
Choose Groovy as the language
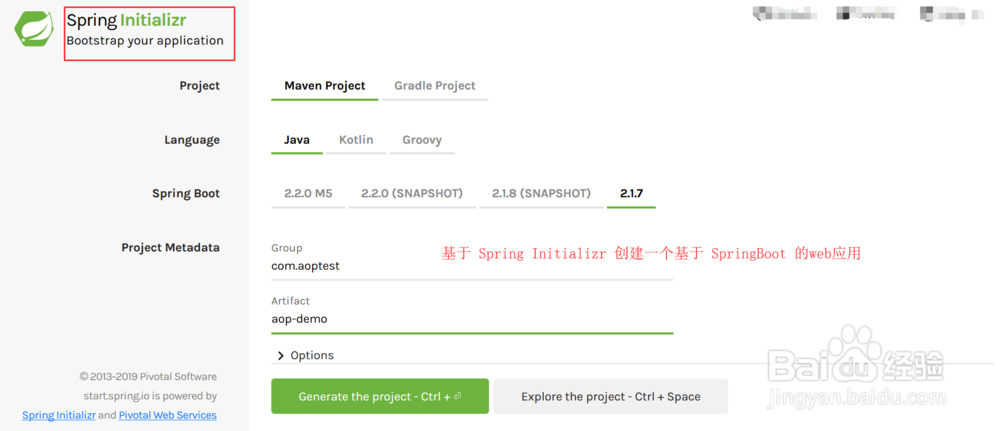pyautogui.click(x=422, y=140)
